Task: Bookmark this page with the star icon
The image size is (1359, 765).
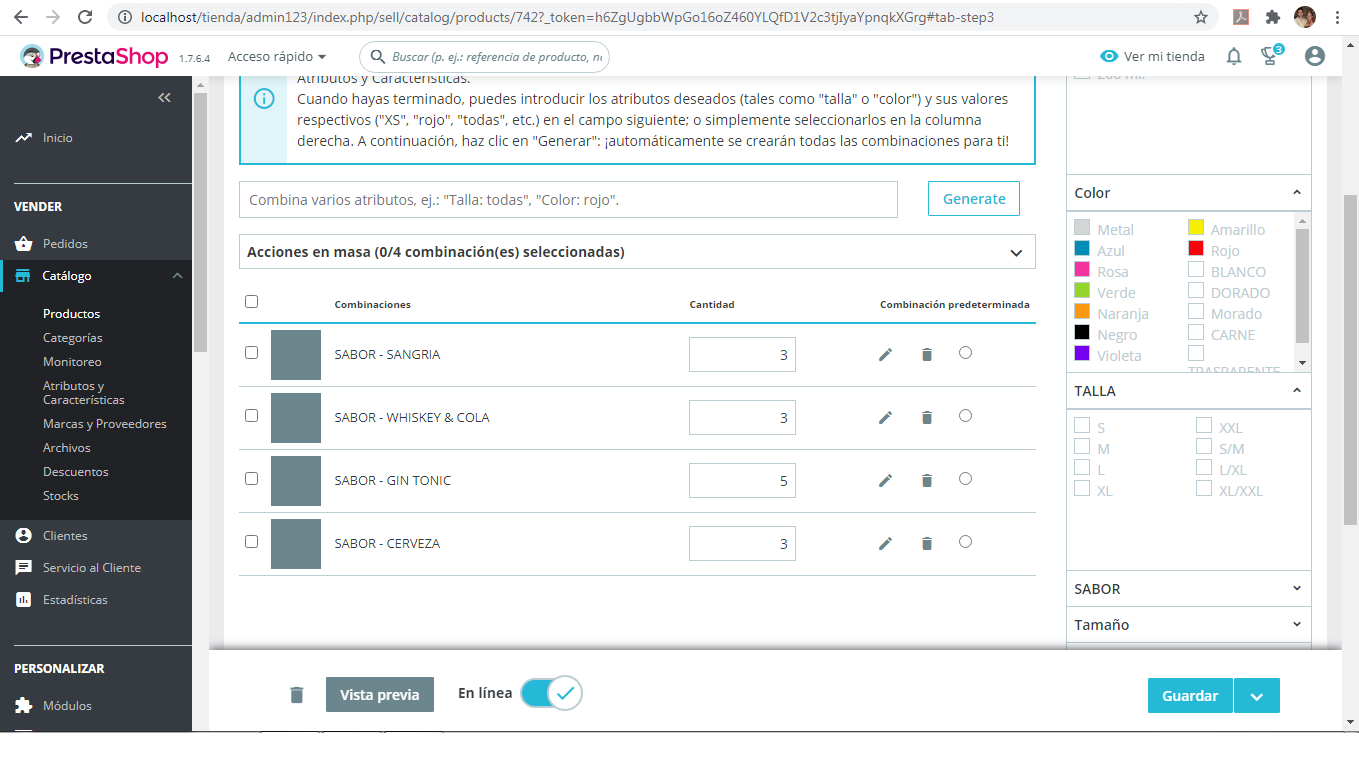Action: point(1201,17)
